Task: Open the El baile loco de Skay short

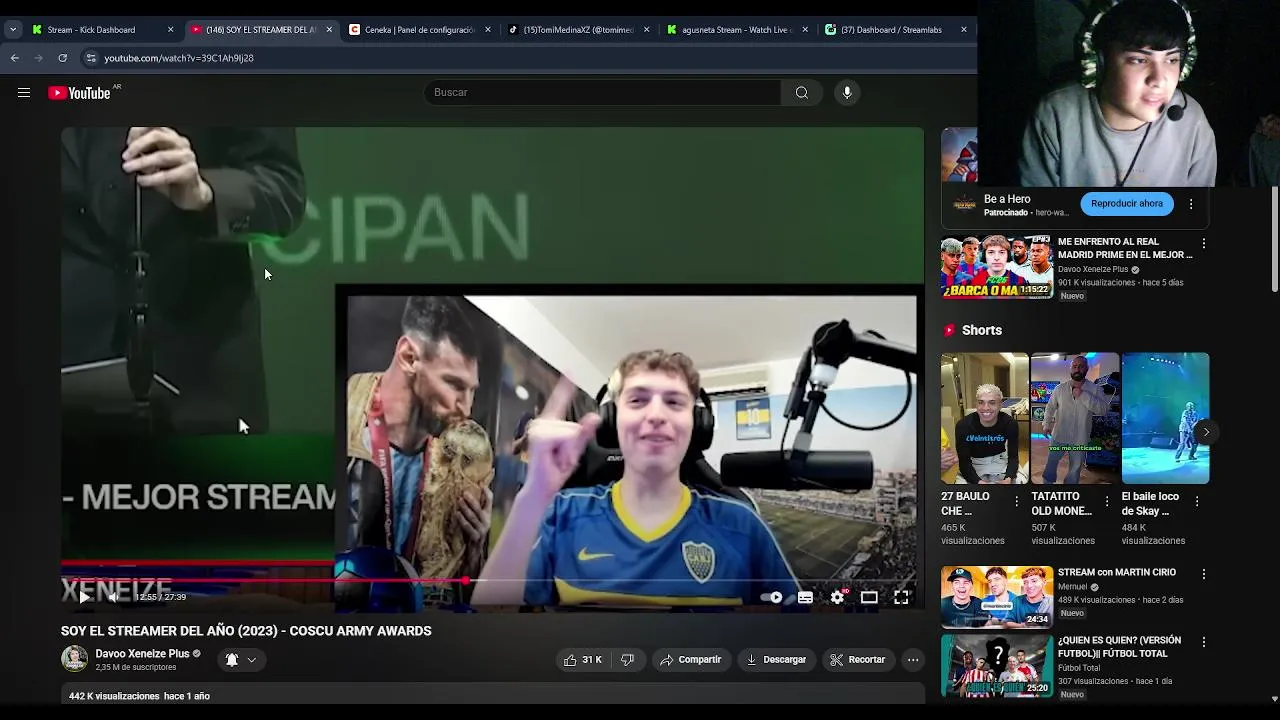Action: pos(1165,418)
